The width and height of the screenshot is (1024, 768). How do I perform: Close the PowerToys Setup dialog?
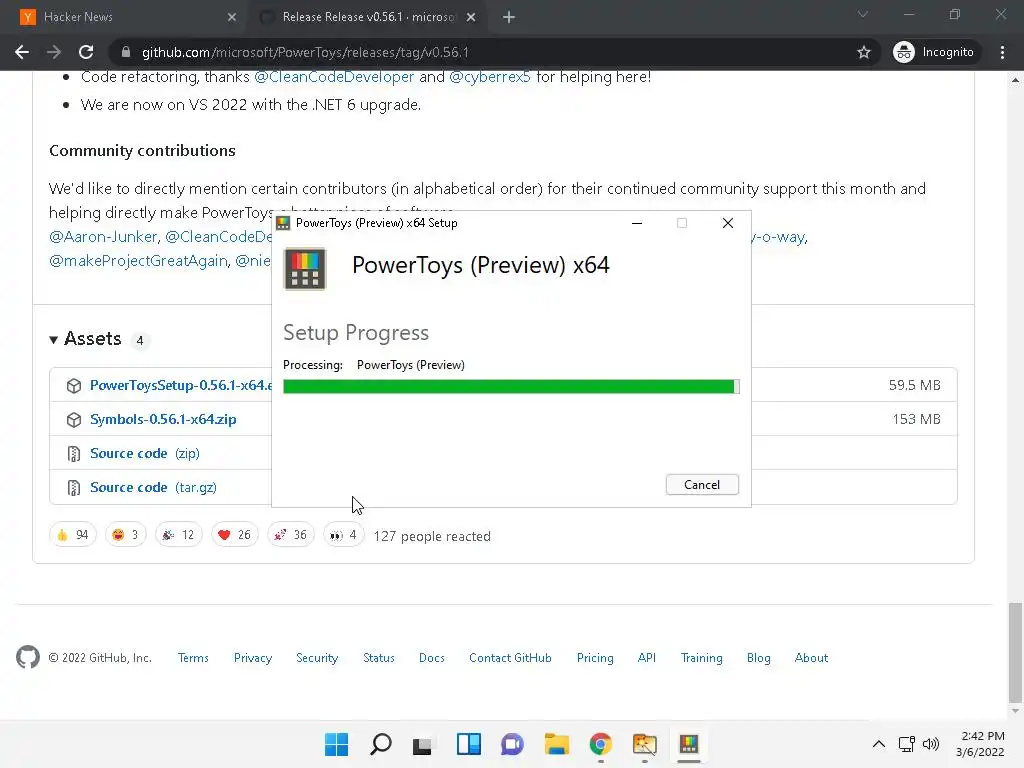(x=728, y=223)
